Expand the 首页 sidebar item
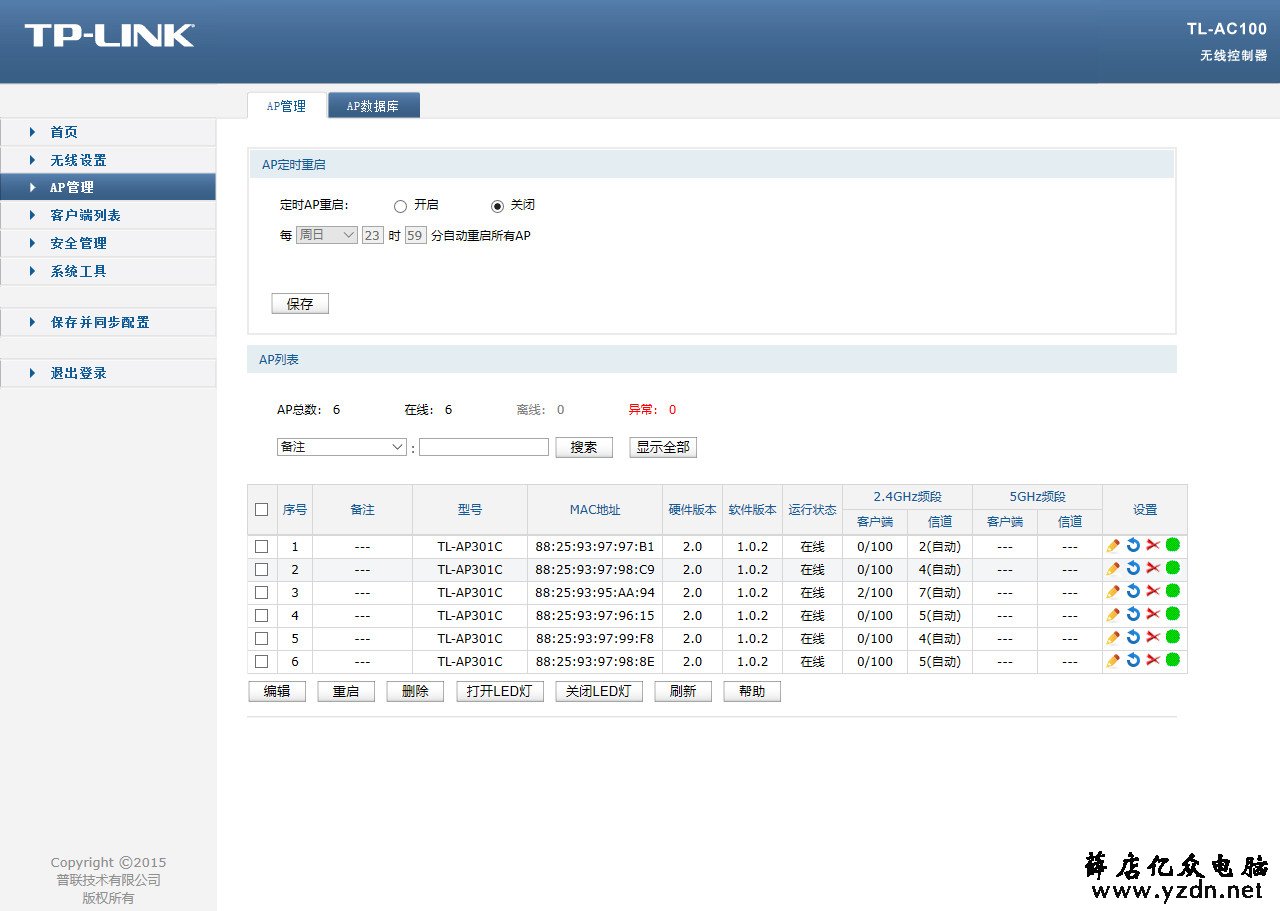Image resolution: width=1280 pixels, height=911 pixels. [107, 132]
